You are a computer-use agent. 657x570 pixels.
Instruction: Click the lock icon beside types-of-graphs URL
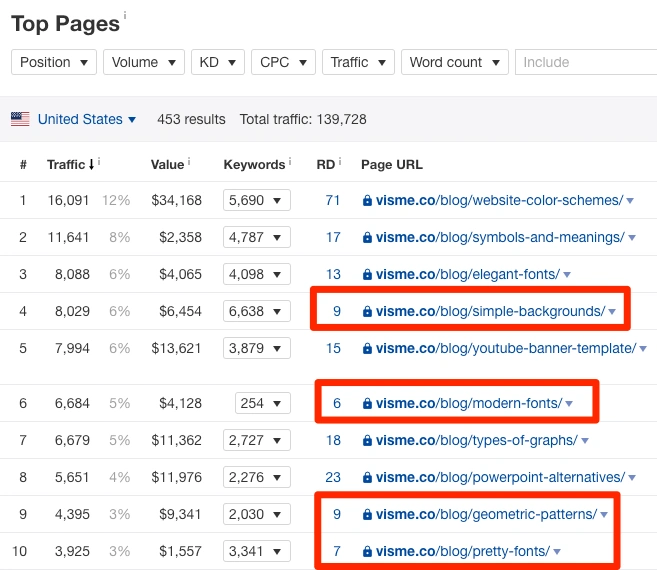click(367, 440)
